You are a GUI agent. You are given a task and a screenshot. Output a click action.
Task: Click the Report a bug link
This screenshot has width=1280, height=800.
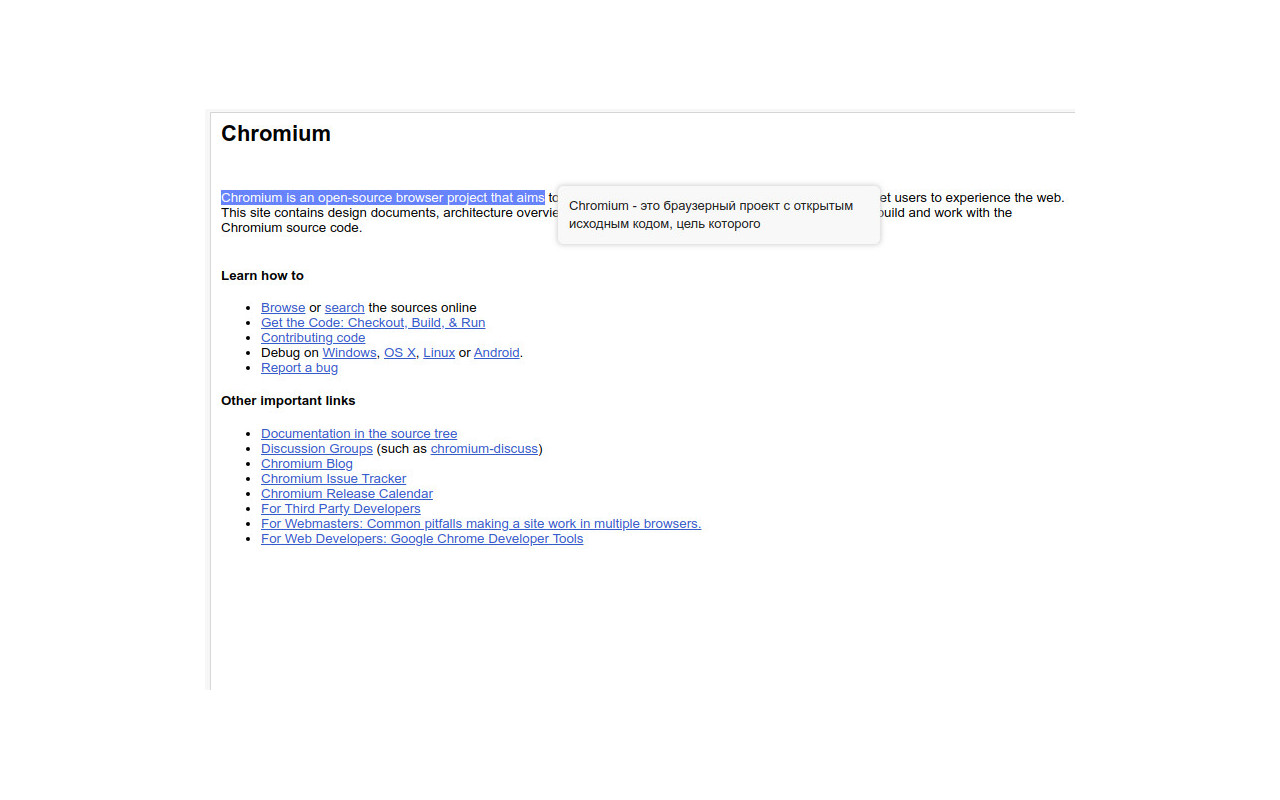click(299, 368)
